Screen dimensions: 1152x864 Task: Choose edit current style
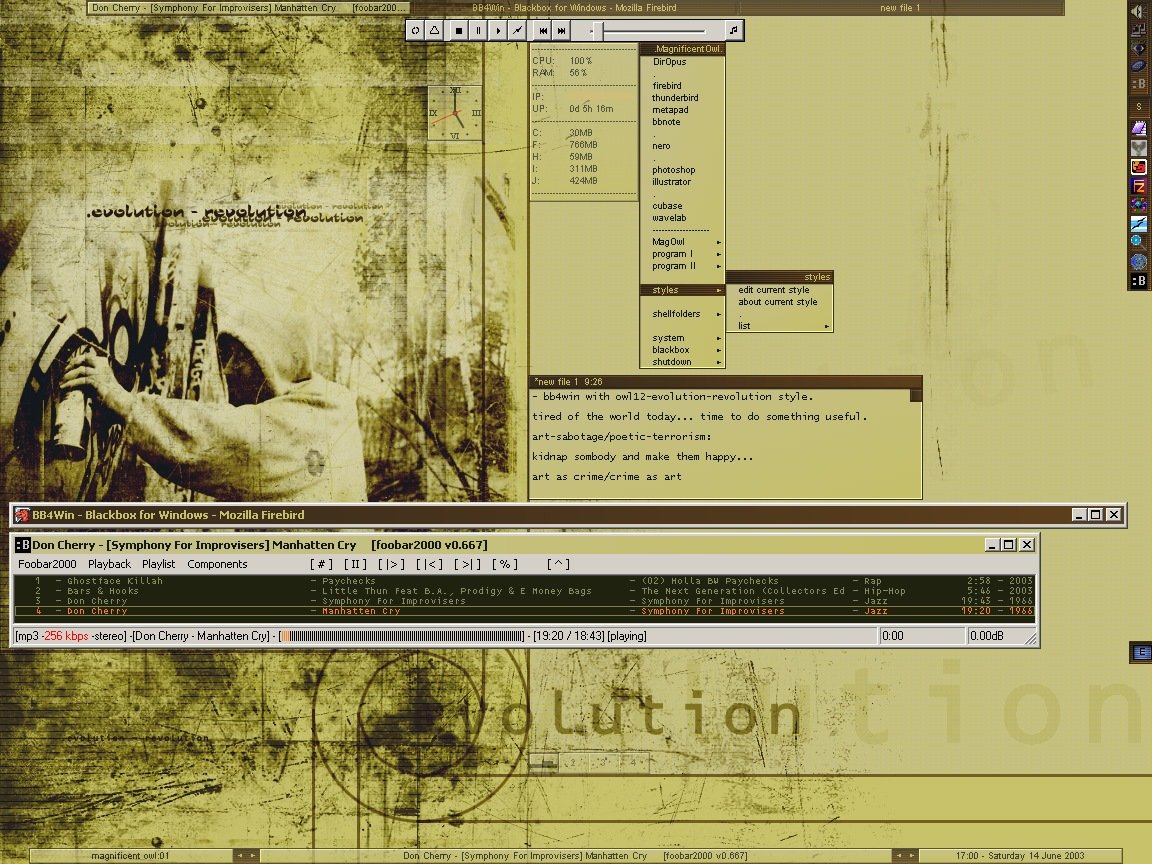point(780,289)
